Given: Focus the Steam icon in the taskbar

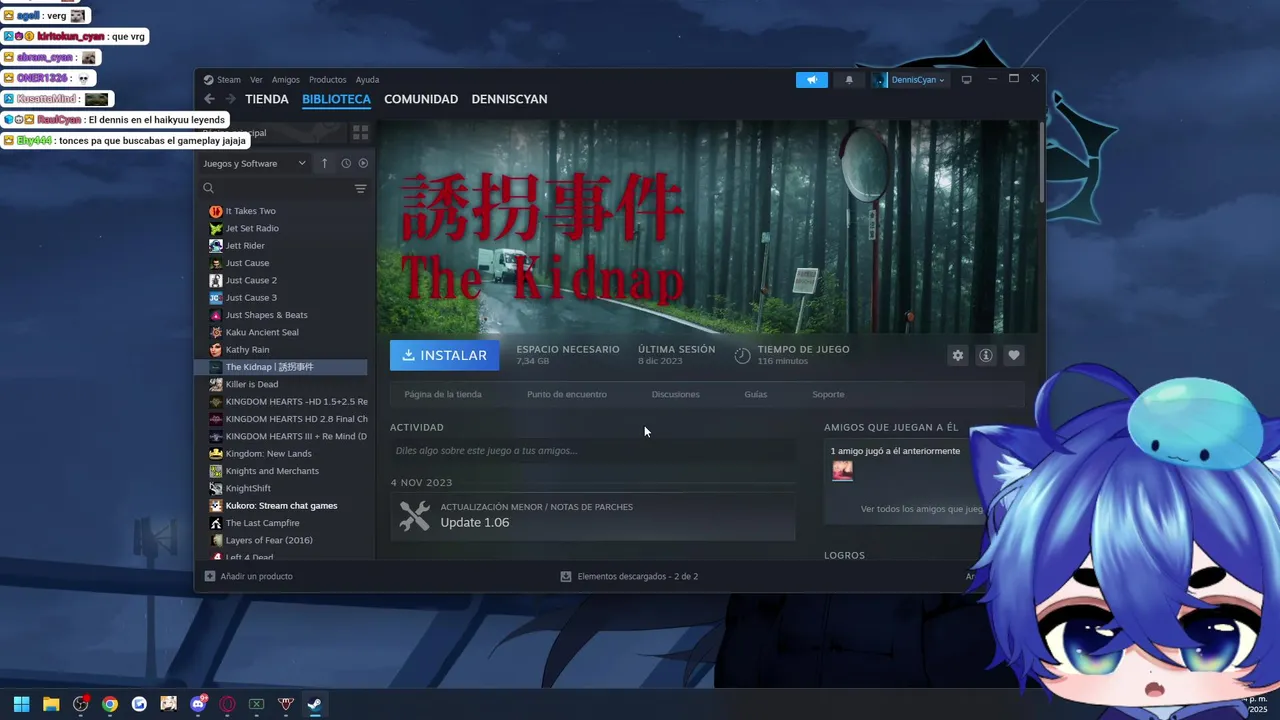Looking at the screenshot, I should click(x=314, y=704).
